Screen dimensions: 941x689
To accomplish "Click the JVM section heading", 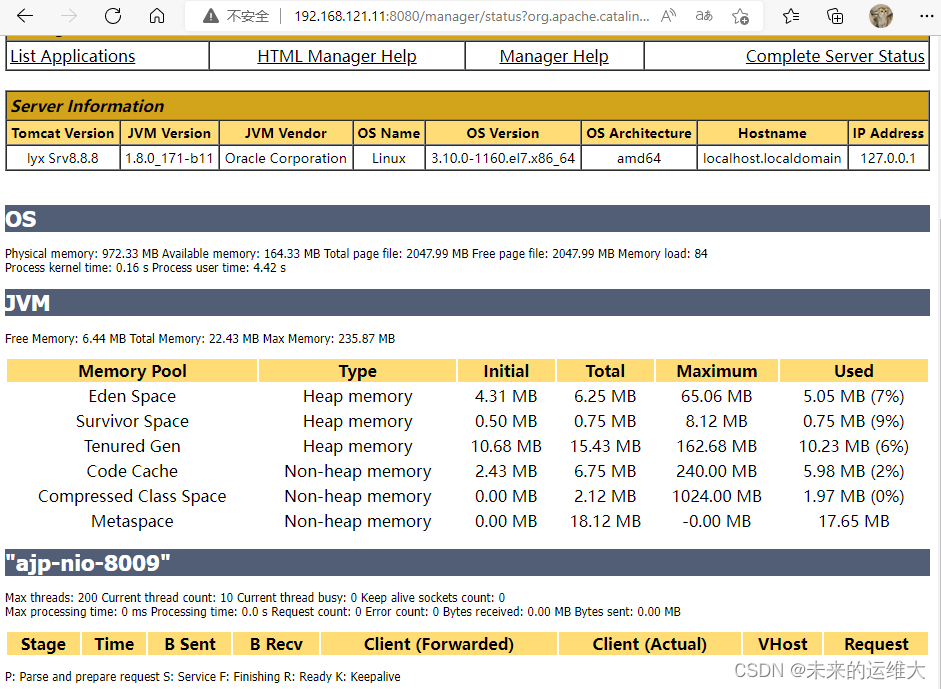I will [x=467, y=302].
